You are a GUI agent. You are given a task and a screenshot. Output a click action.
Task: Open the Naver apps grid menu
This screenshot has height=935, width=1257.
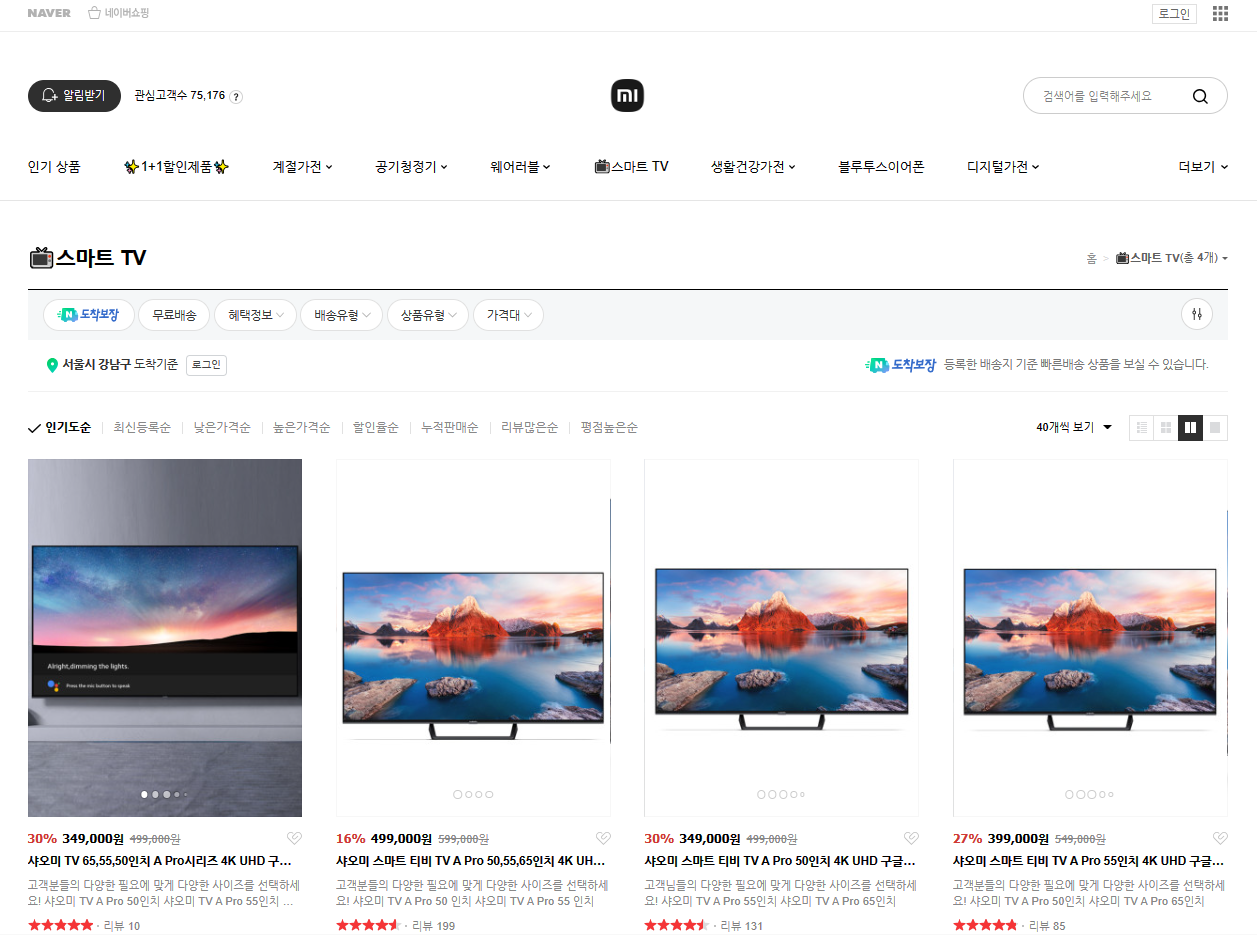(1220, 14)
